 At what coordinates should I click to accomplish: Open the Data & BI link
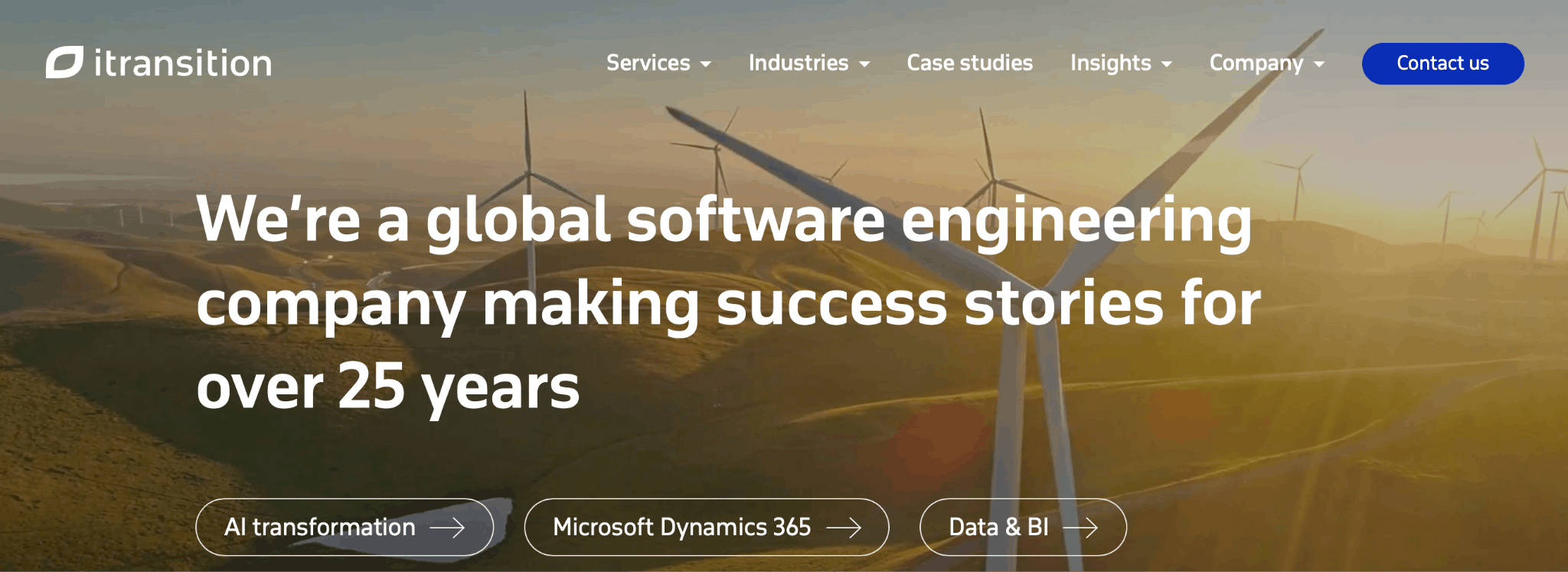1023,528
